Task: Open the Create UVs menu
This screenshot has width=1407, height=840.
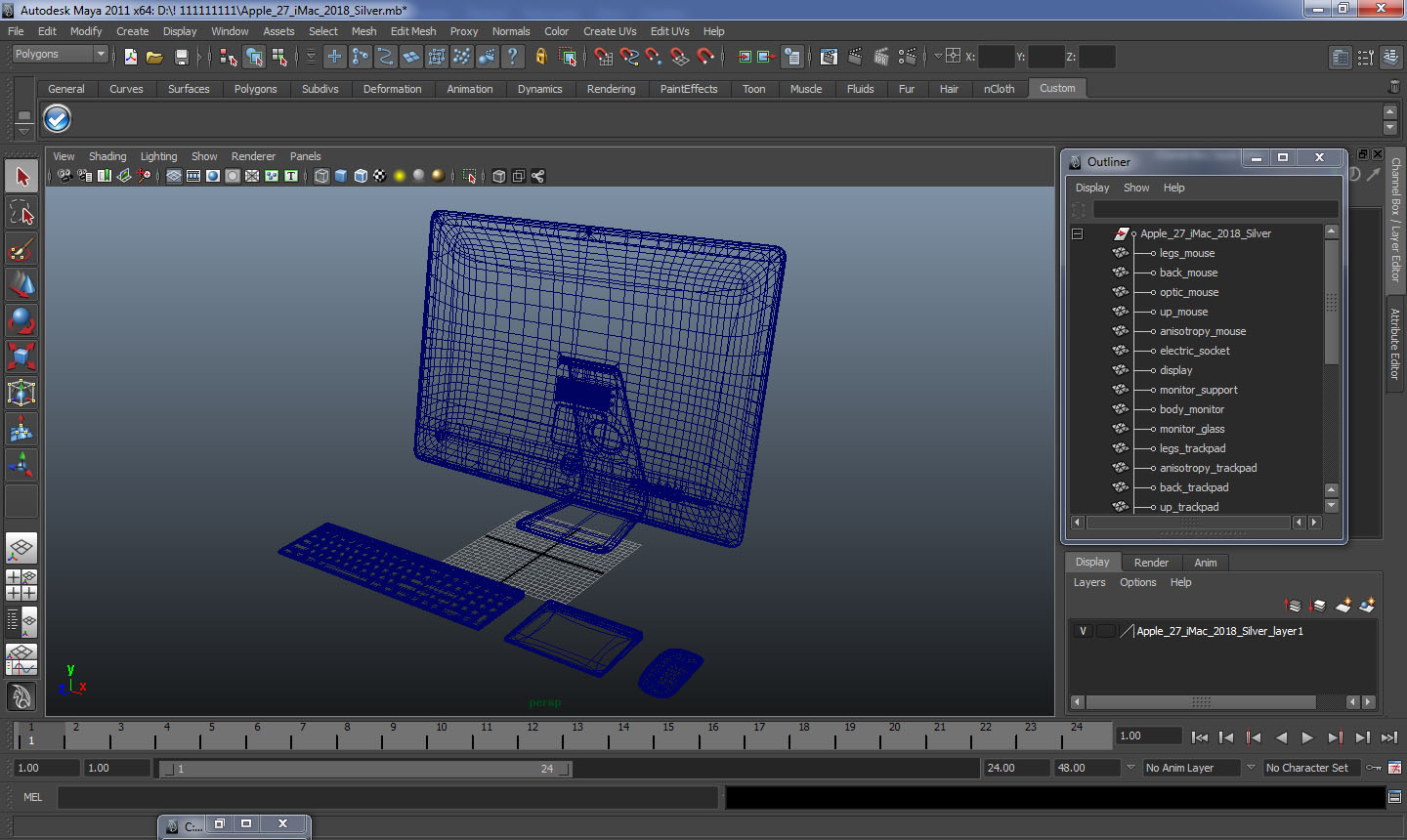Action: point(610,31)
